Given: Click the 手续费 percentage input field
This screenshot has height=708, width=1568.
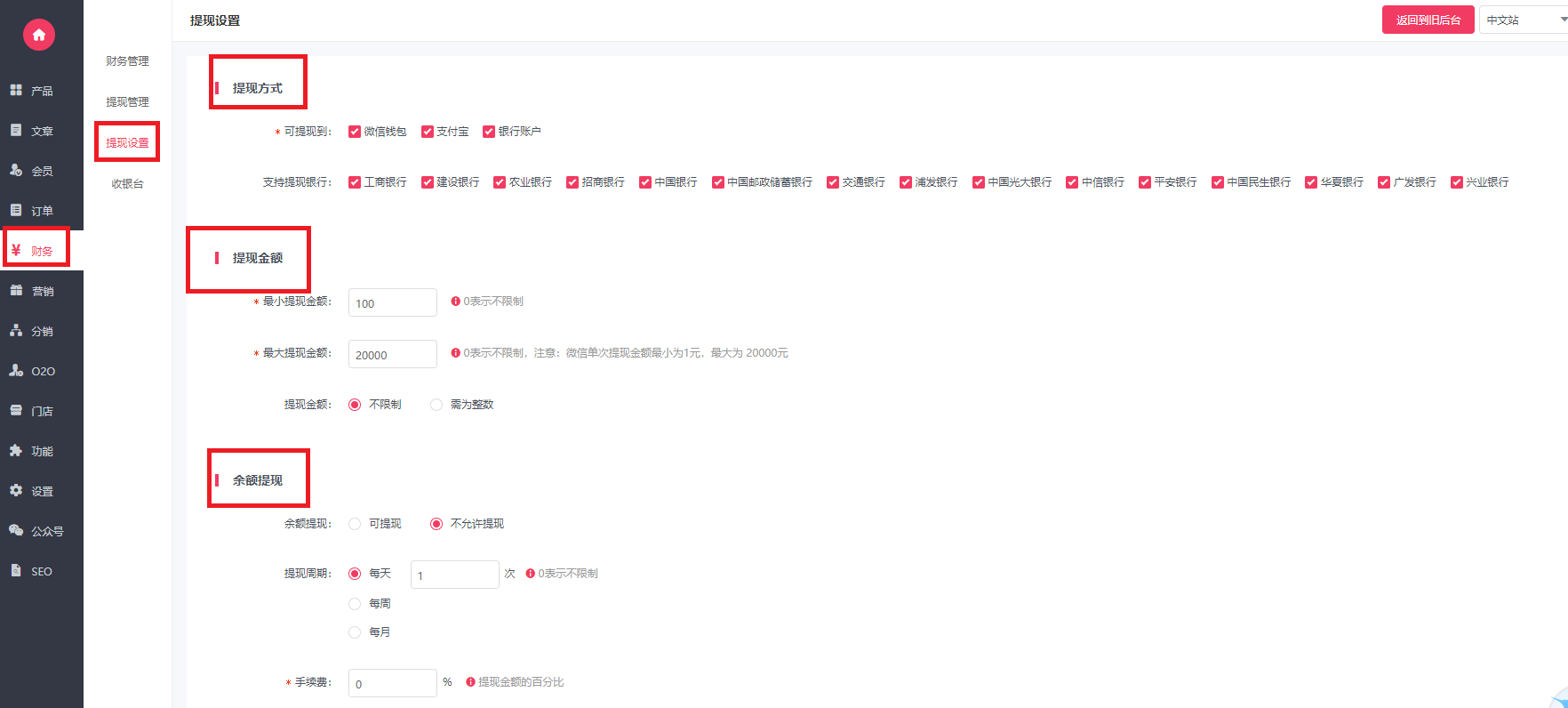Looking at the screenshot, I should pyautogui.click(x=393, y=683).
